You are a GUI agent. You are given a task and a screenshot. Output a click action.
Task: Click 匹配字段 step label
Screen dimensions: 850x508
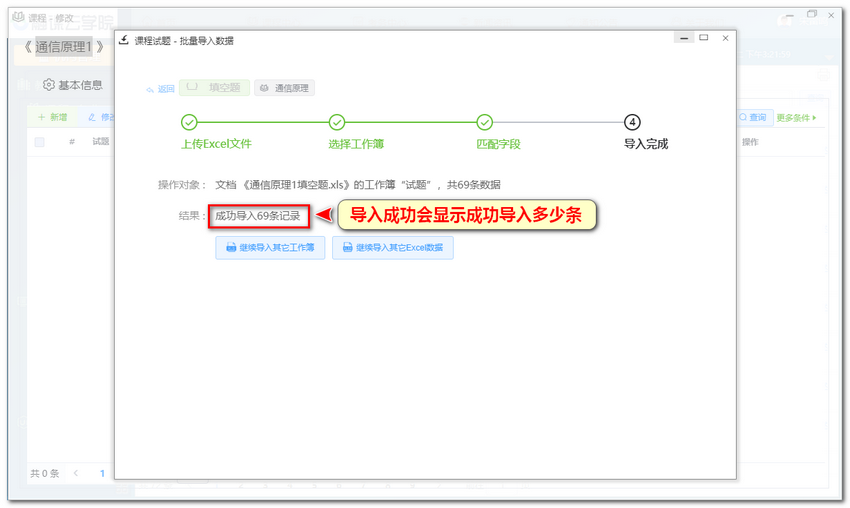[x=498, y=144]
